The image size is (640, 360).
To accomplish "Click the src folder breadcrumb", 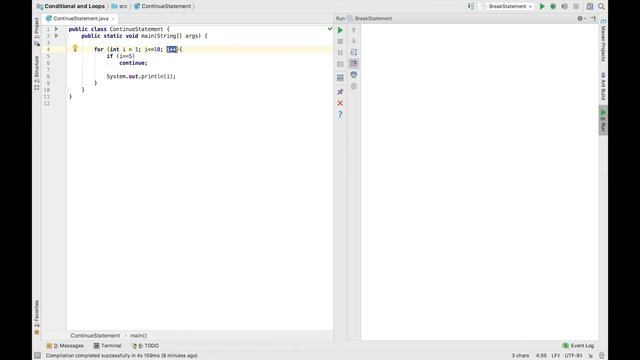I will (119, 6).
